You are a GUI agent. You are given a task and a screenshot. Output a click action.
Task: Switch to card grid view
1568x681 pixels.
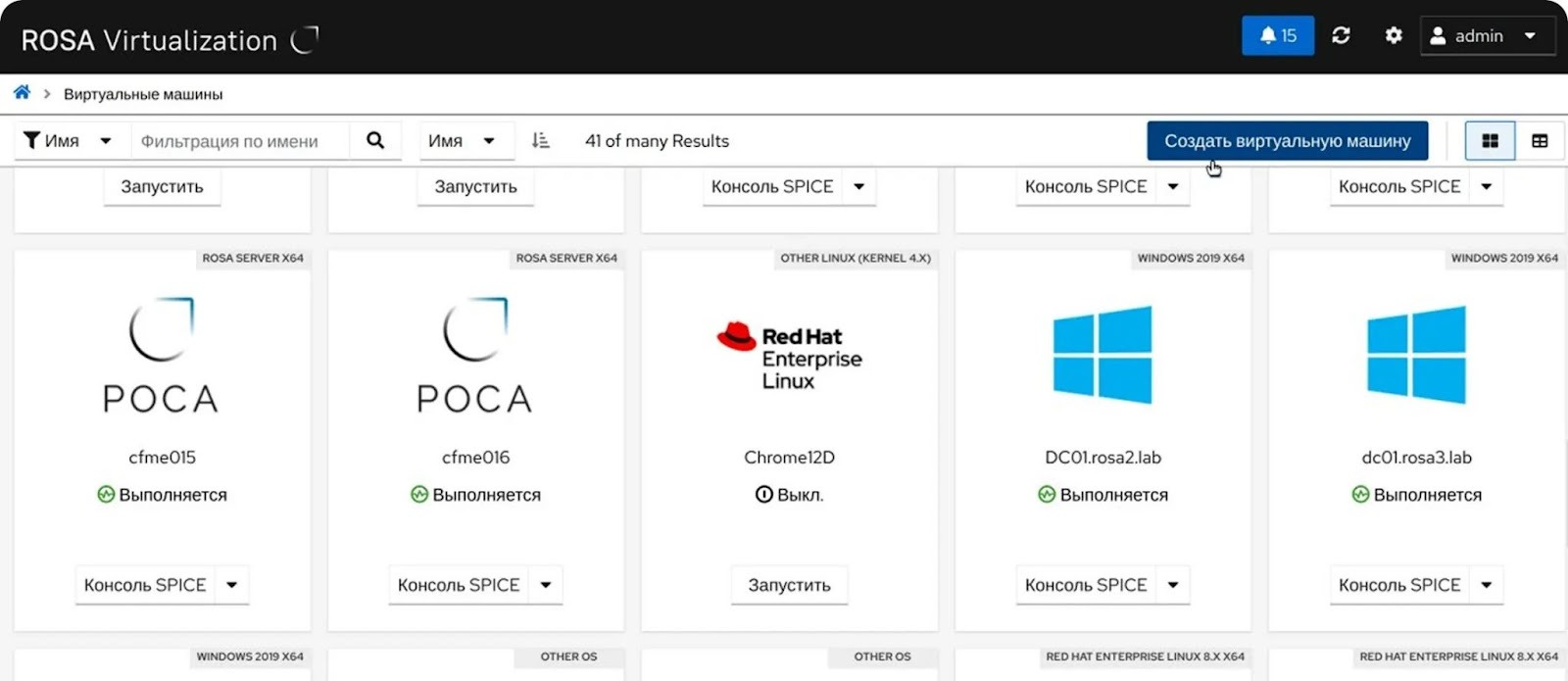point(1490,141)
